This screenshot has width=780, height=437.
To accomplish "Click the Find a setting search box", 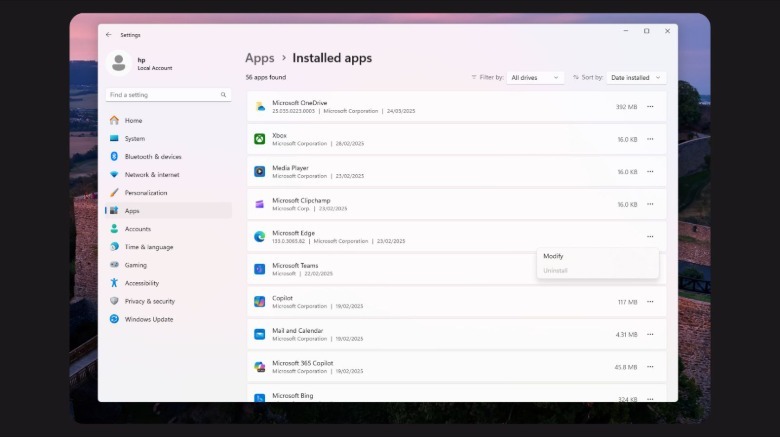I will pyautogui.click(x=165, y=95).
